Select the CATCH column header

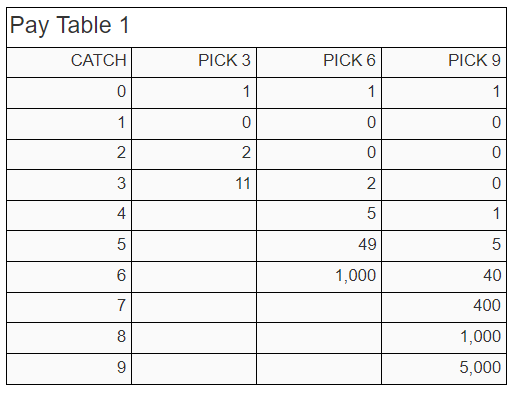[98, 60]
